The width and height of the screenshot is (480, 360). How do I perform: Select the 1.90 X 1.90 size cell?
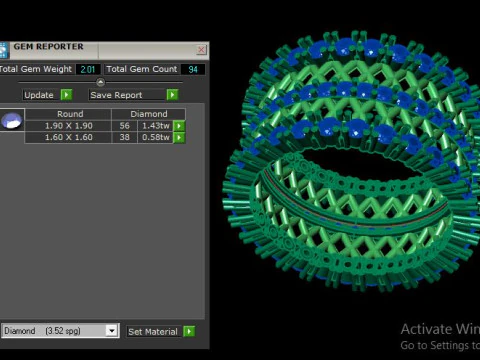[x=68, y=126]
